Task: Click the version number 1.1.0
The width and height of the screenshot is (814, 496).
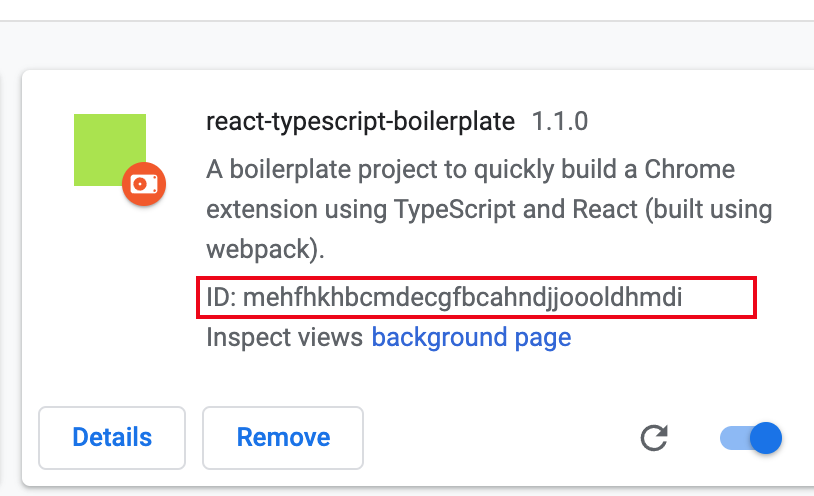Action: 560,122
